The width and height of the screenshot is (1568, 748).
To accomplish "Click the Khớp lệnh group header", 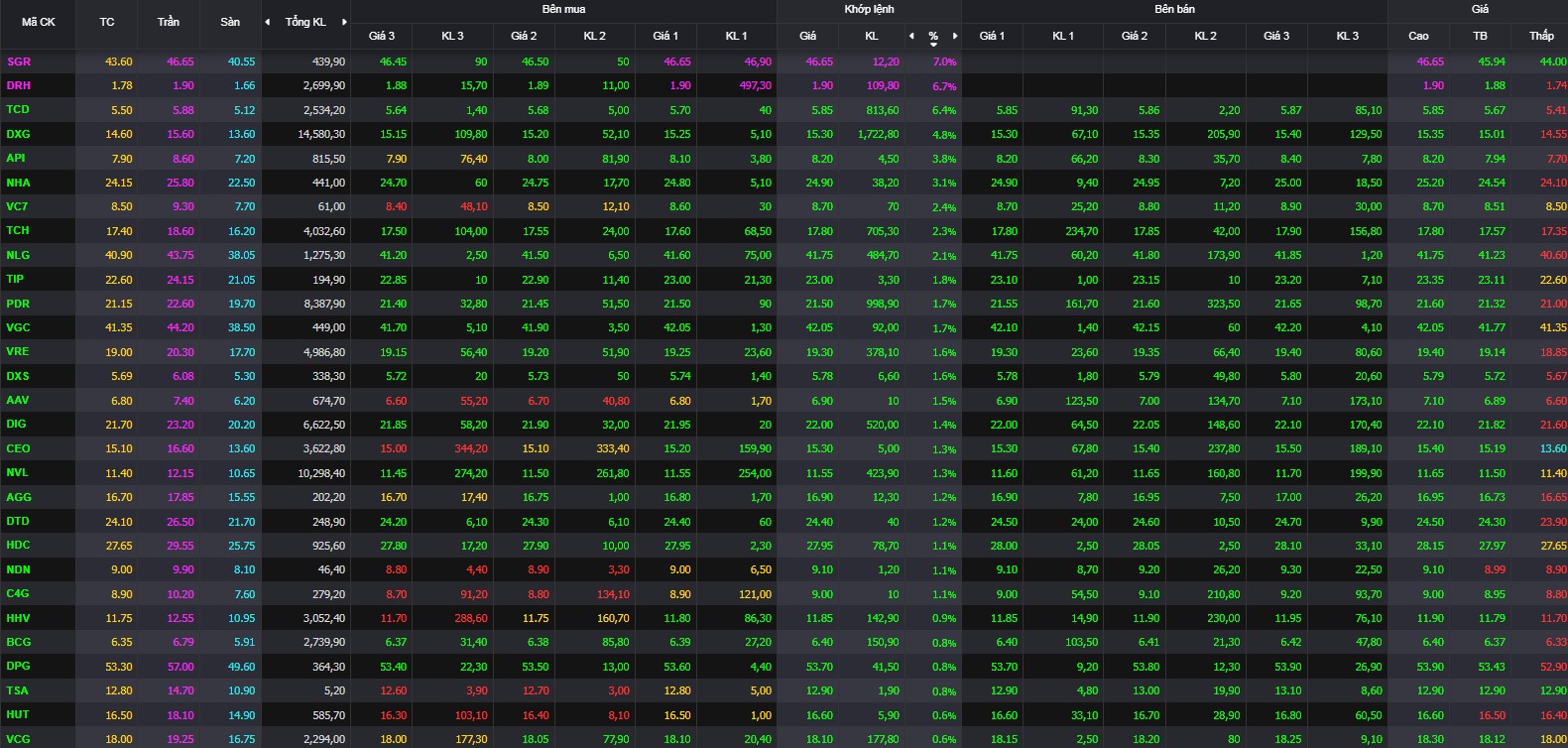I will [869, 9].
